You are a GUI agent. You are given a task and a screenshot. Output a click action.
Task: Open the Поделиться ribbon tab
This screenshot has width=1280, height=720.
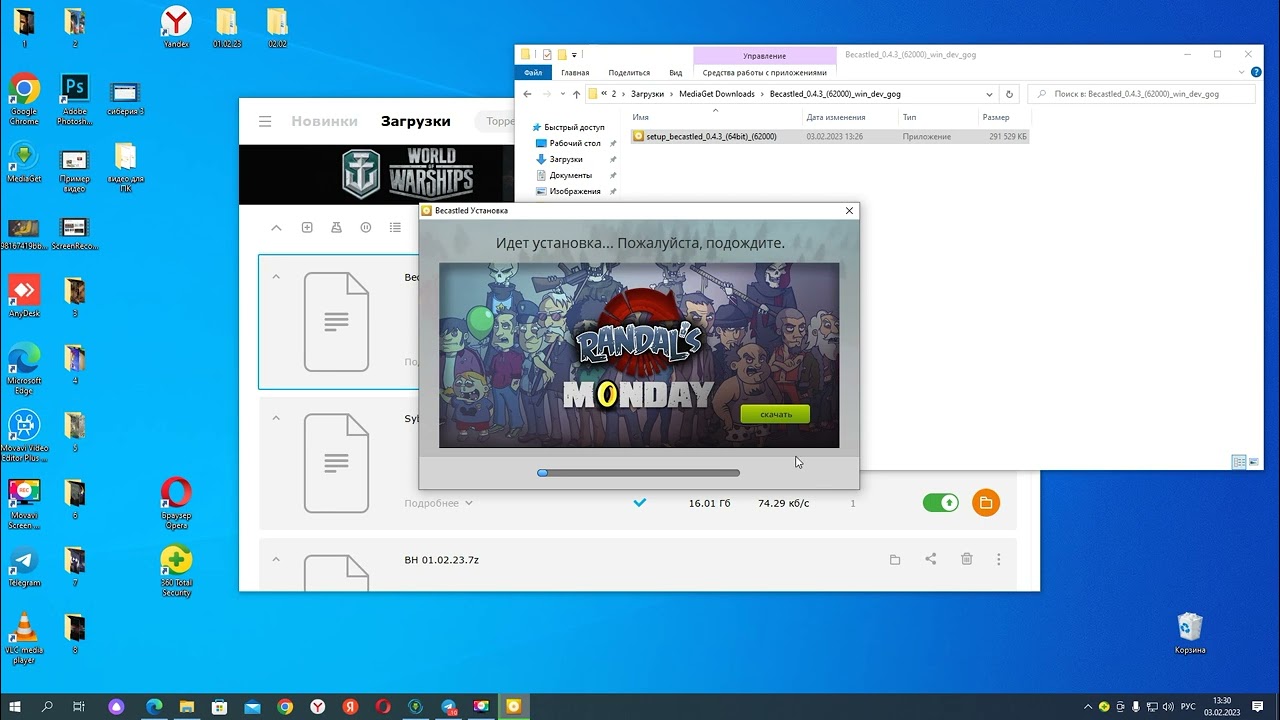[629, 72]
